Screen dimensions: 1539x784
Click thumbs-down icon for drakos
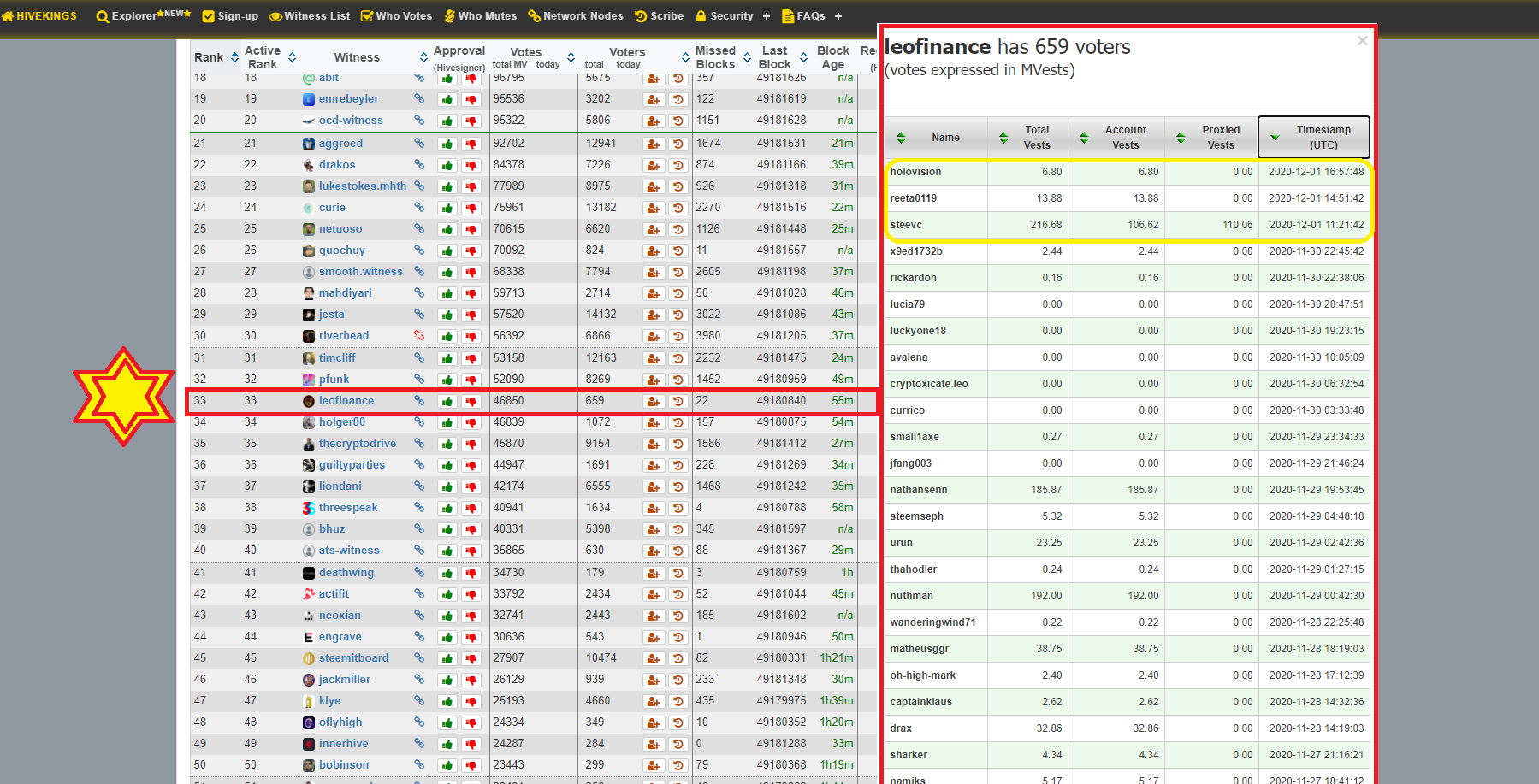point(471,165)
